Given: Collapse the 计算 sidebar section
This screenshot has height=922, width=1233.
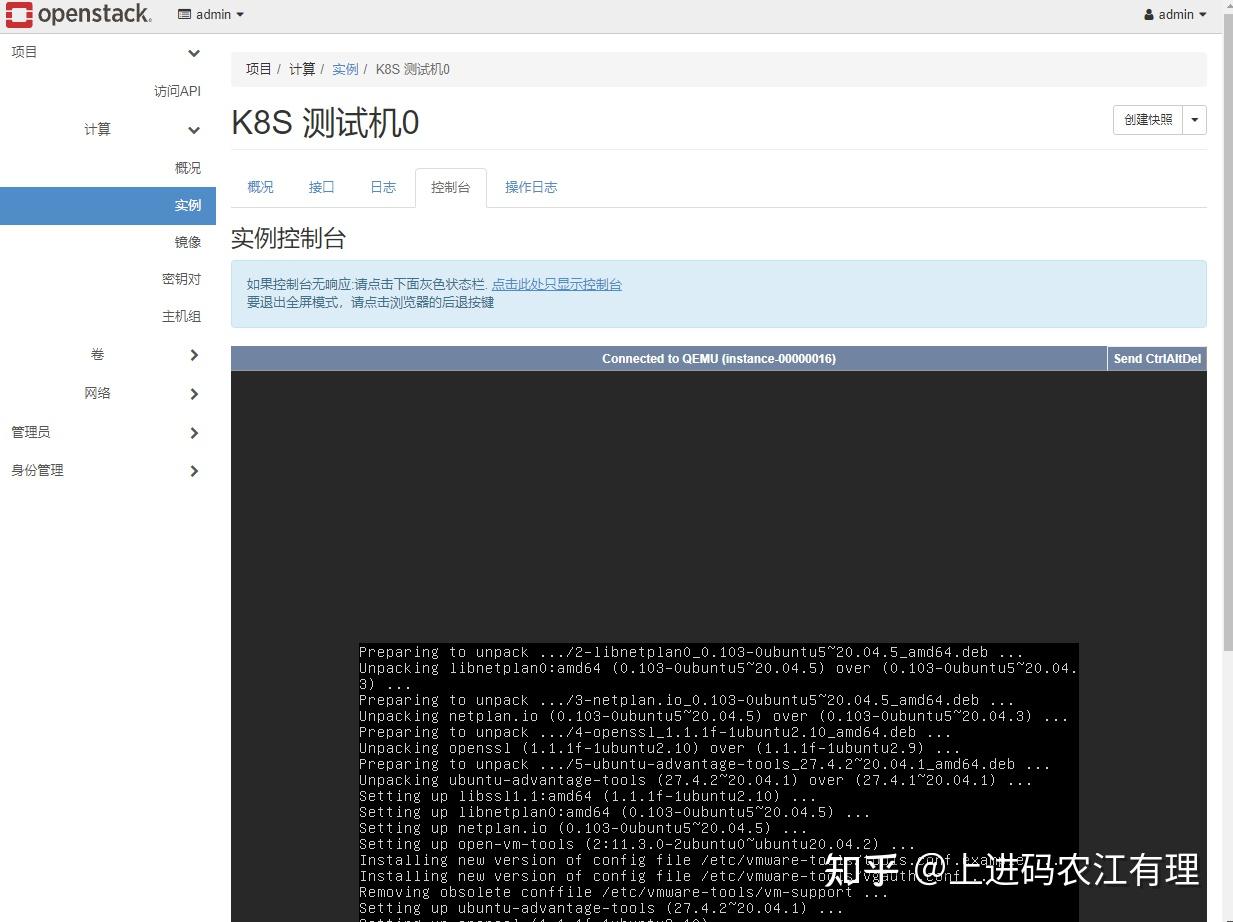Looking at the screenshot, I should (97, 129).
